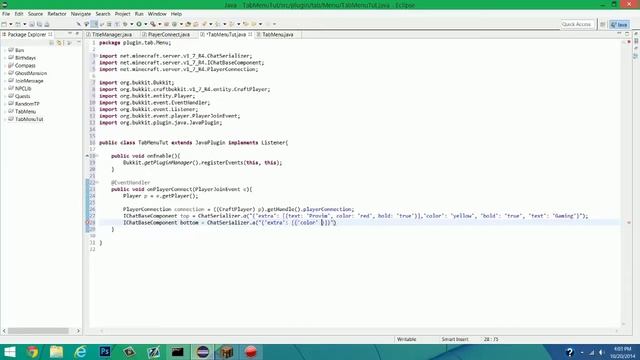The width and height of the screenshot is (640, 360).
Task: Click the Save toolbar icon
Action: (32, 24)
